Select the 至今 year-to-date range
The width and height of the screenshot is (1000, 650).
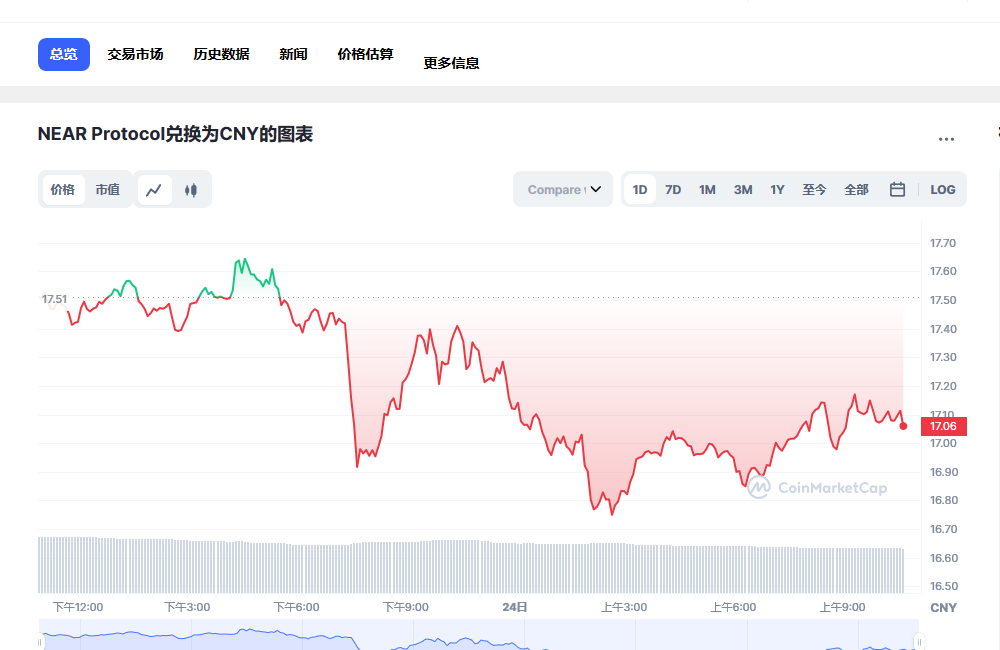coord(814,189)
